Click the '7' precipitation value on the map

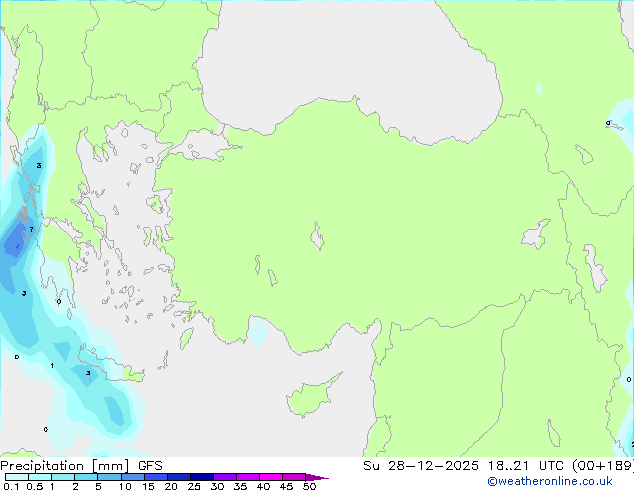pyautogui.click(x=32, y=230)
